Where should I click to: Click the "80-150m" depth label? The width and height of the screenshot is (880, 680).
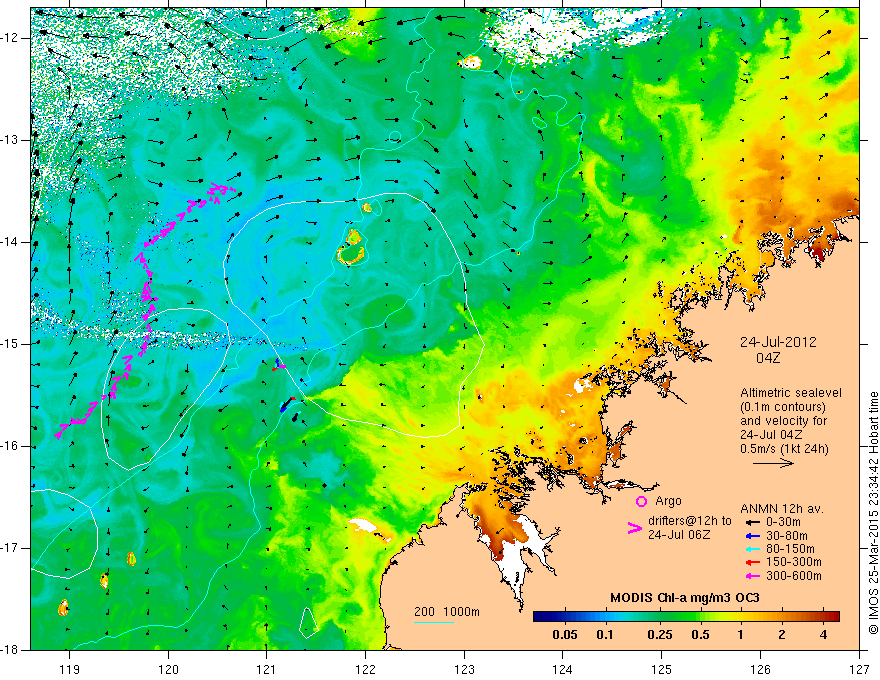coord(790,549)
